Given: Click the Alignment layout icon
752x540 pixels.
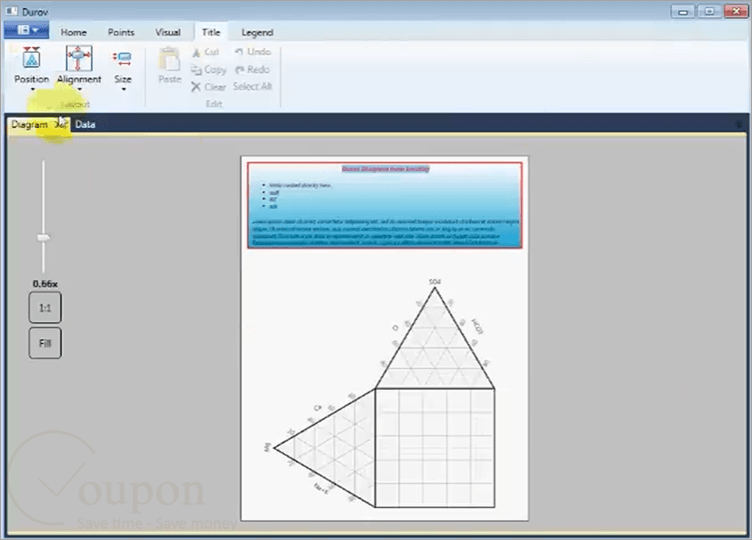Looking at the screenshot, I should pos(79,59).
